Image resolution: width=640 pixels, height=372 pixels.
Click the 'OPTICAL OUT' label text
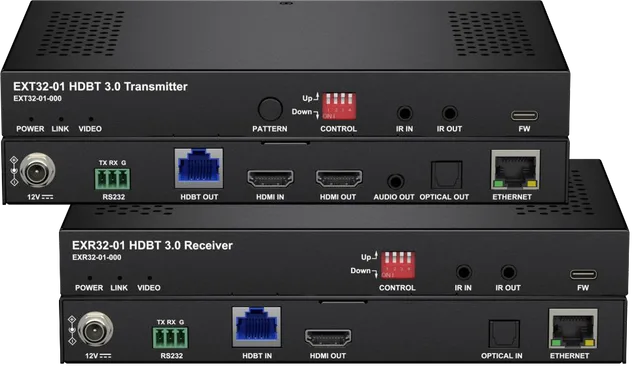click(444, 197)
